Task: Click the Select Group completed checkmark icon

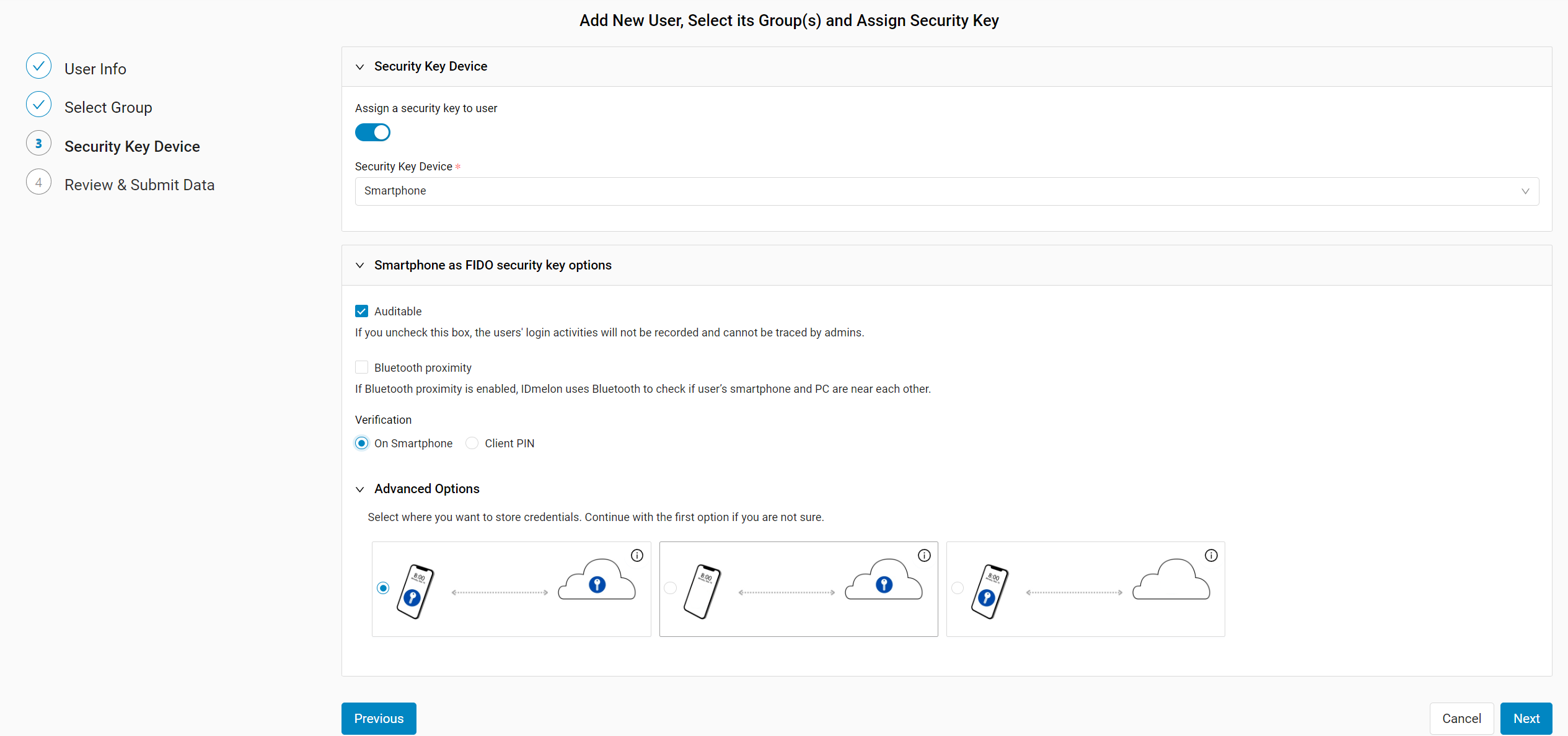Action: (x=38, y=105)
